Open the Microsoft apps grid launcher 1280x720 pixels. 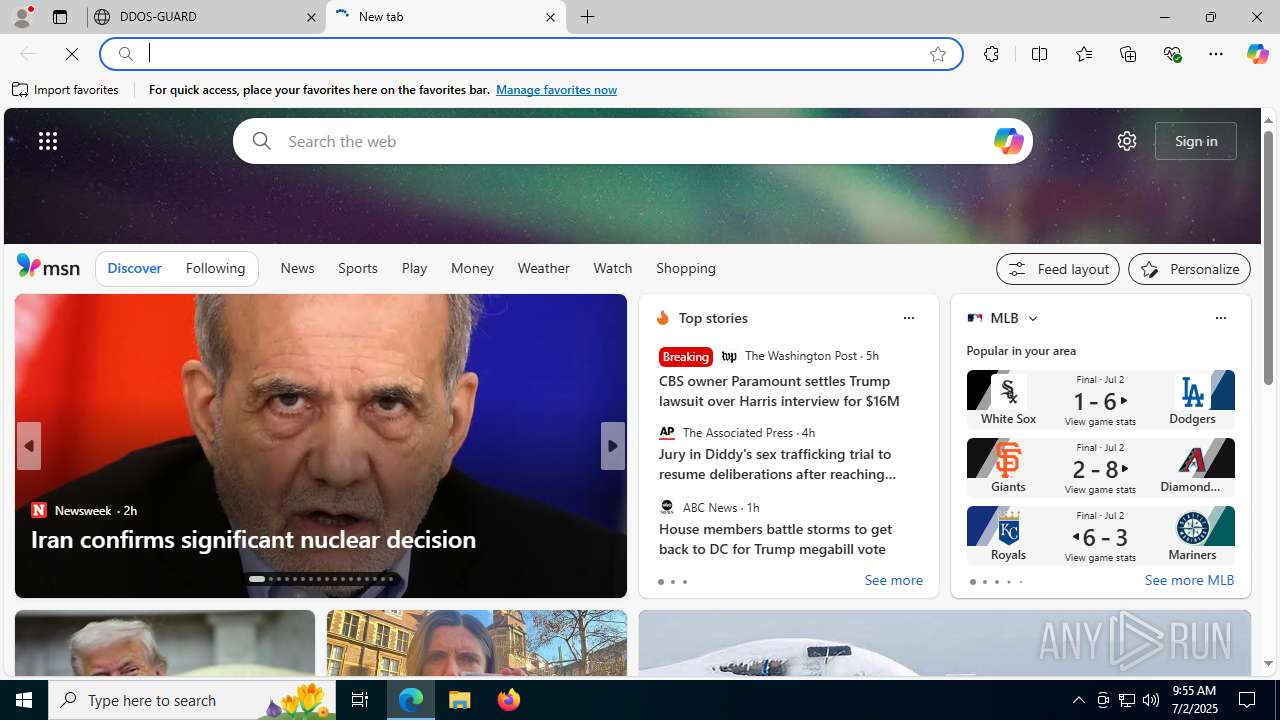tap(48, 141)
